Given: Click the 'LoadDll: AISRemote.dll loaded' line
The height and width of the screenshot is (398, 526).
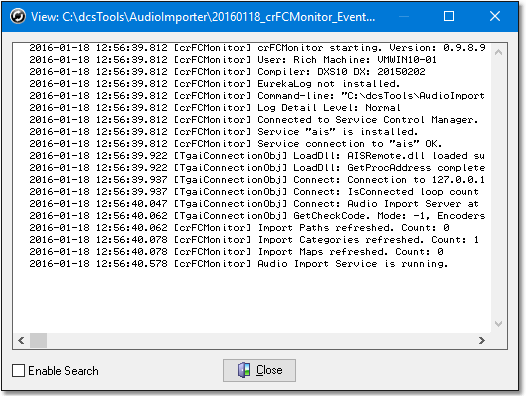Looking at the screenshot, I should (257, 156).
